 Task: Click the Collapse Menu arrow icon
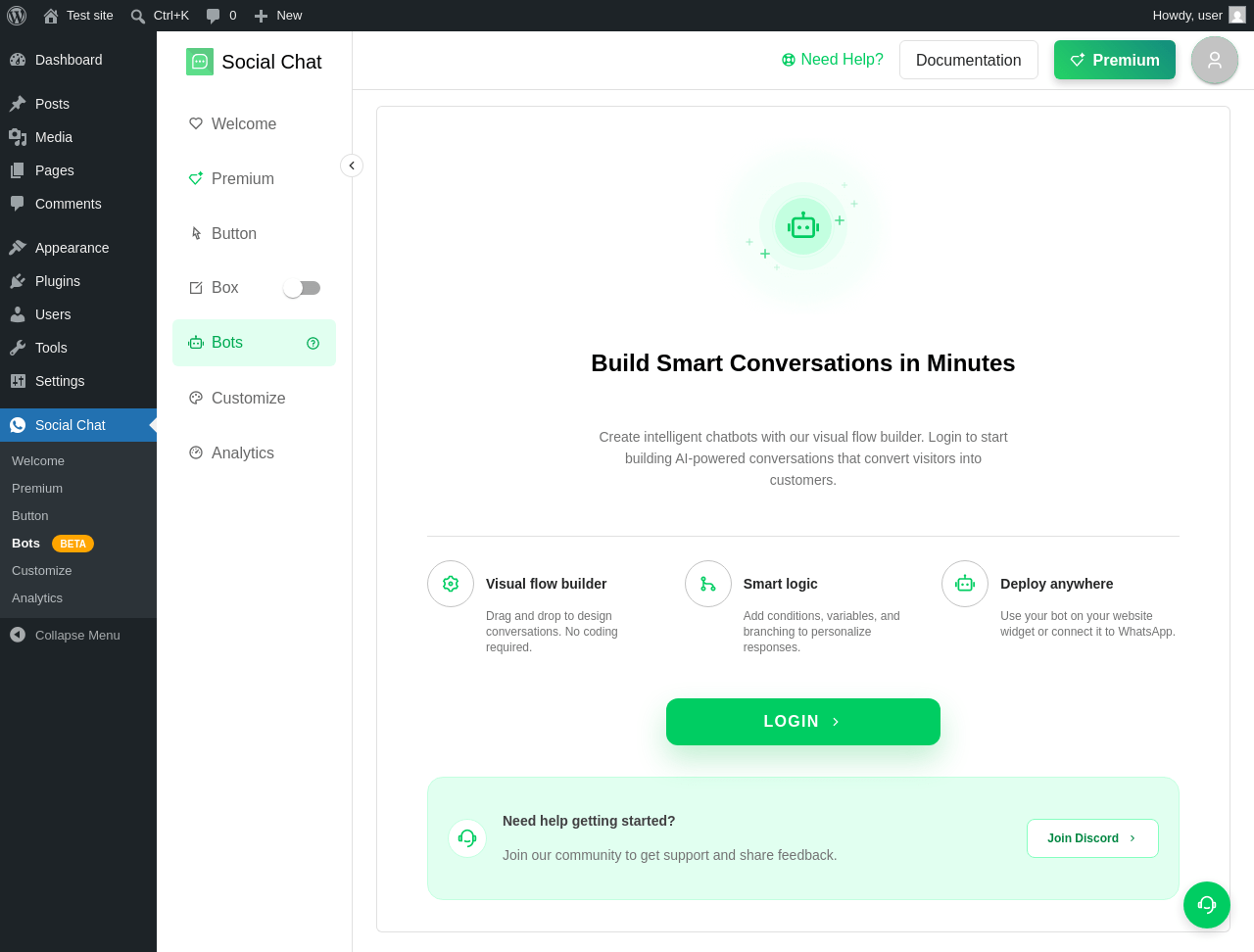[18, 635]
